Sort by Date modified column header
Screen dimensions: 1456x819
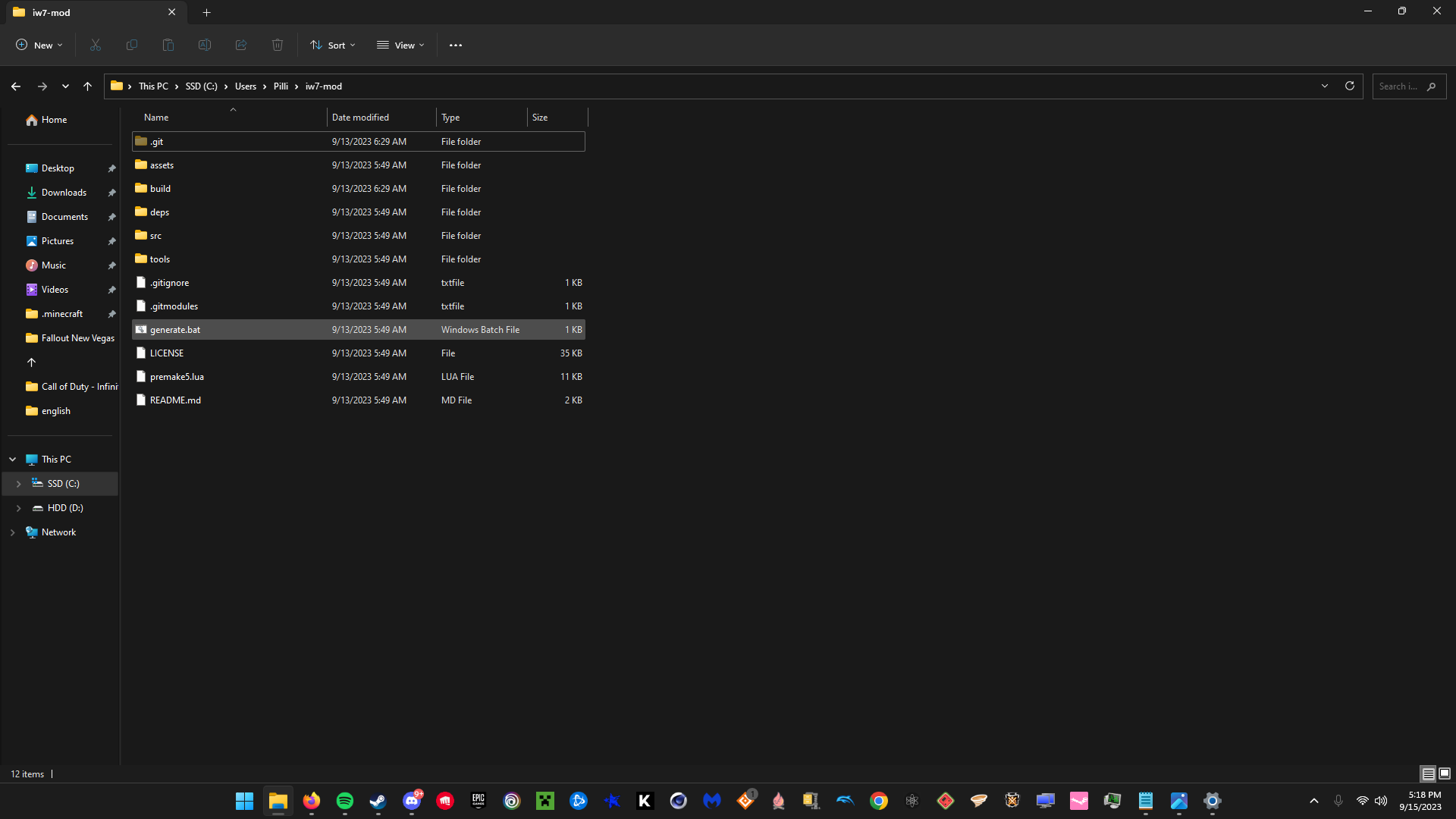tap(360, 118)
